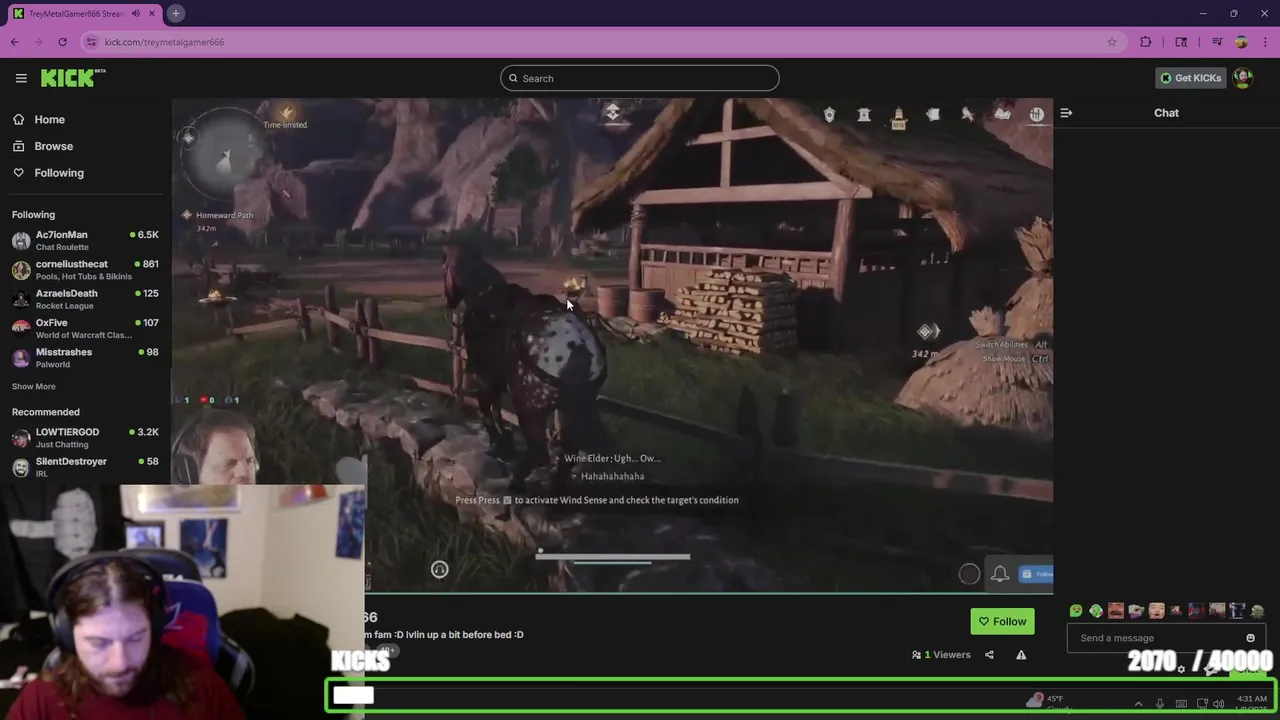
Task: Open OxFive's channel
Action: 85,328
